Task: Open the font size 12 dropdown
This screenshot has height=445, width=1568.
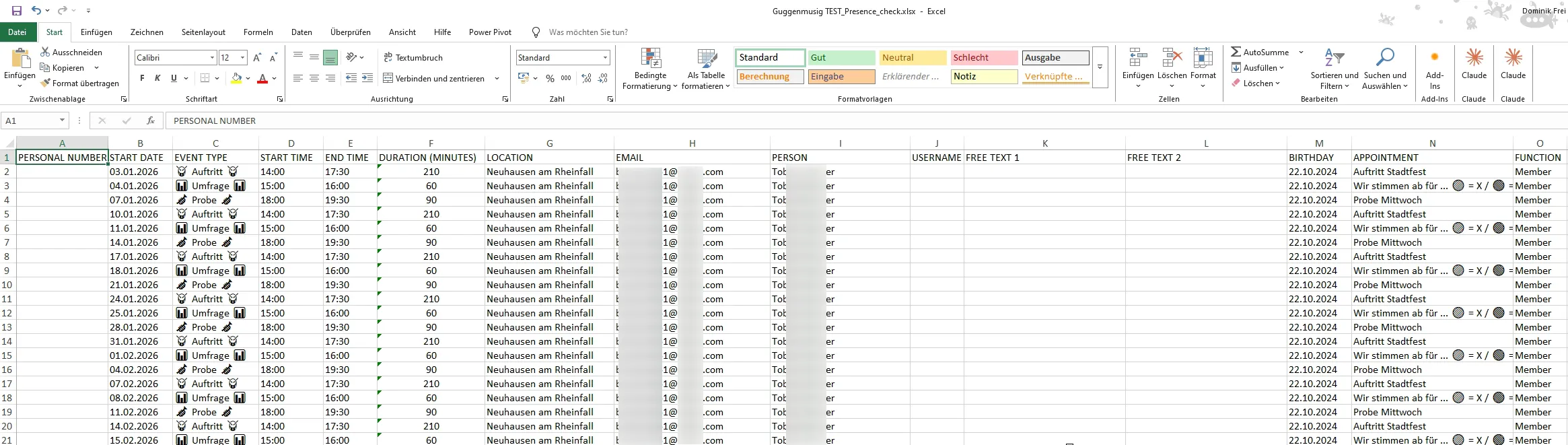Action: tap(243, 58)
